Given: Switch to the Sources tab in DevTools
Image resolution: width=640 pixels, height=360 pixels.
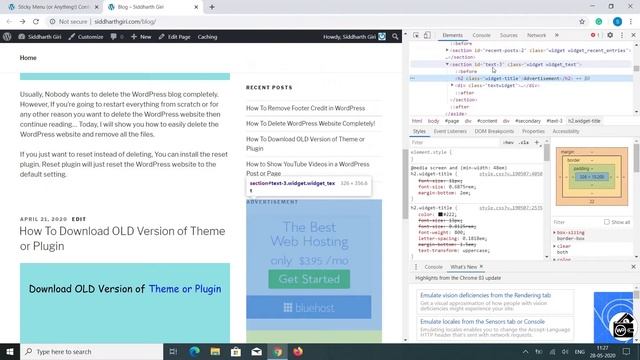Looking at the screenshot, I should coord(509,36).
